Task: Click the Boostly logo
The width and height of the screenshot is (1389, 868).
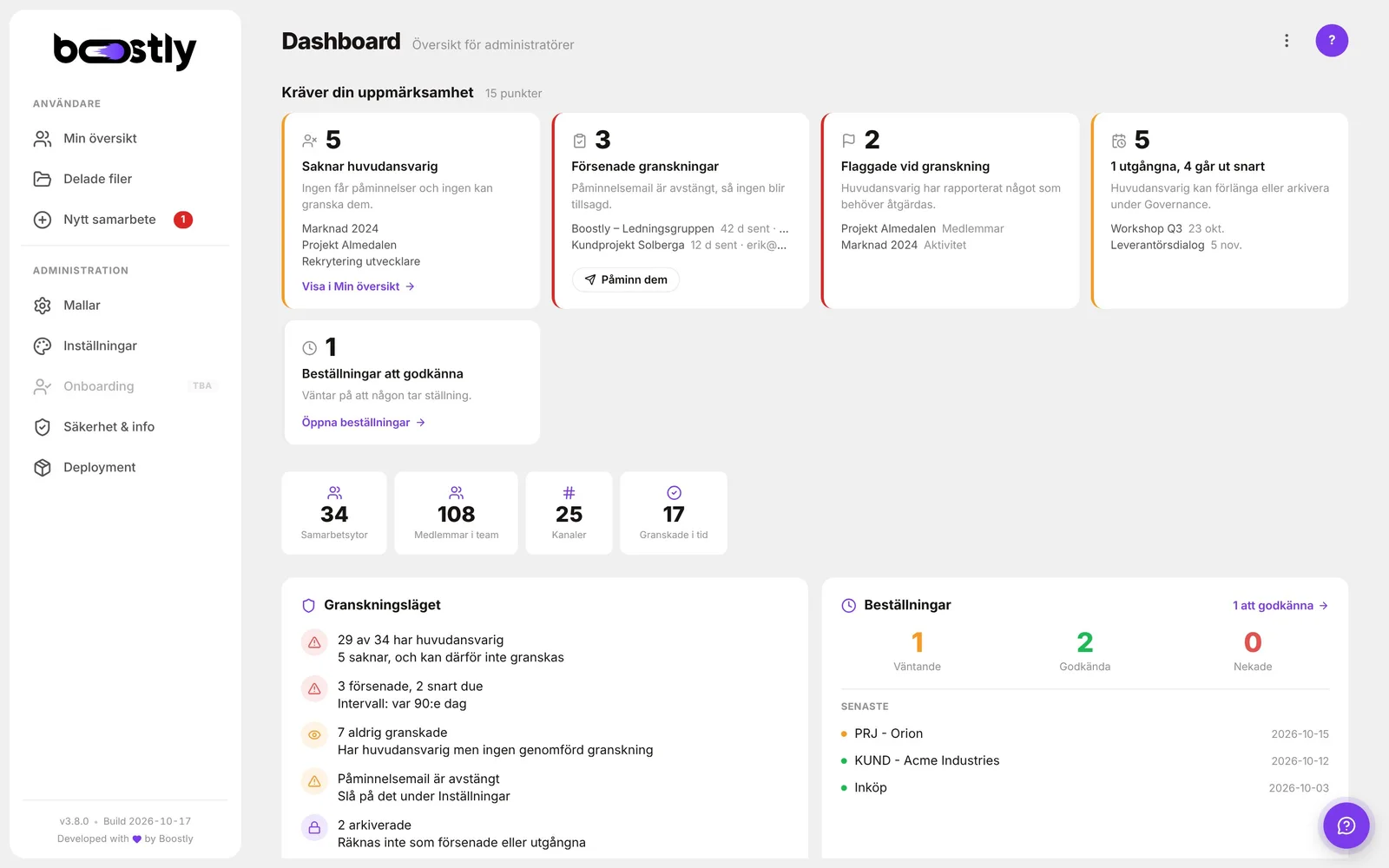Action: [125, 51]
